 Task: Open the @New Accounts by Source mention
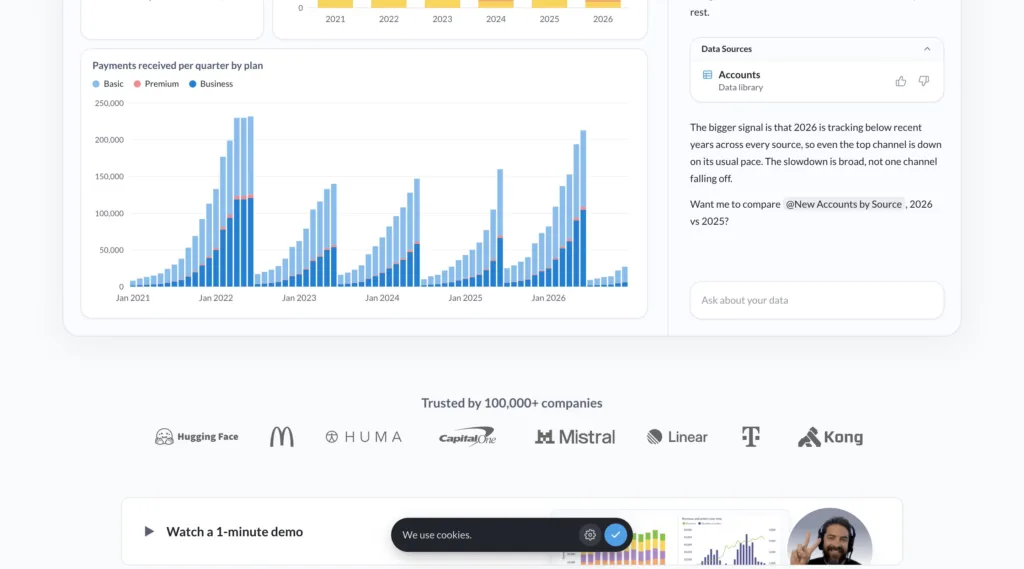pos(843,204)
